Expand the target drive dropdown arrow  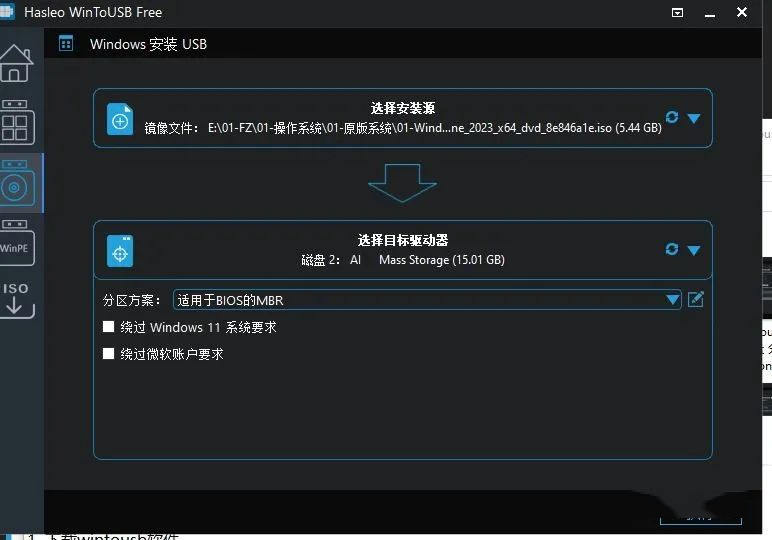pos(694,251)
